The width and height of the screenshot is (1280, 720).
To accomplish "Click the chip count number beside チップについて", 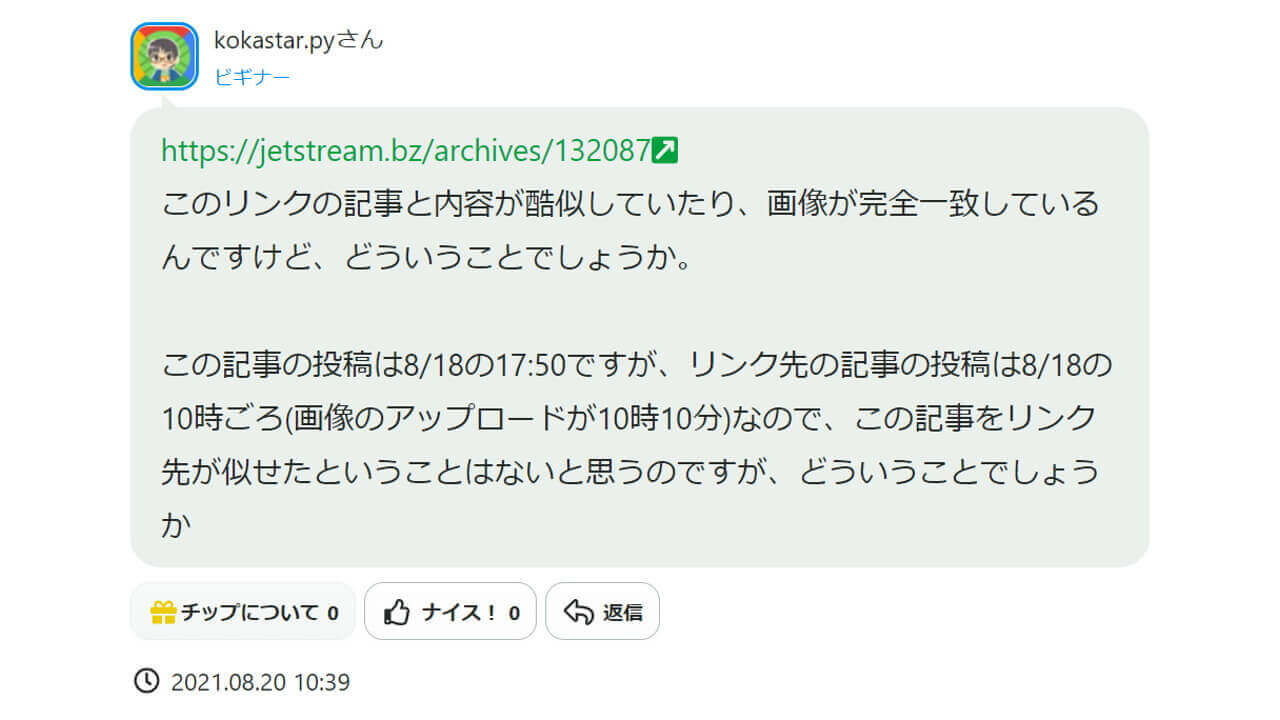I will point(333,613).
